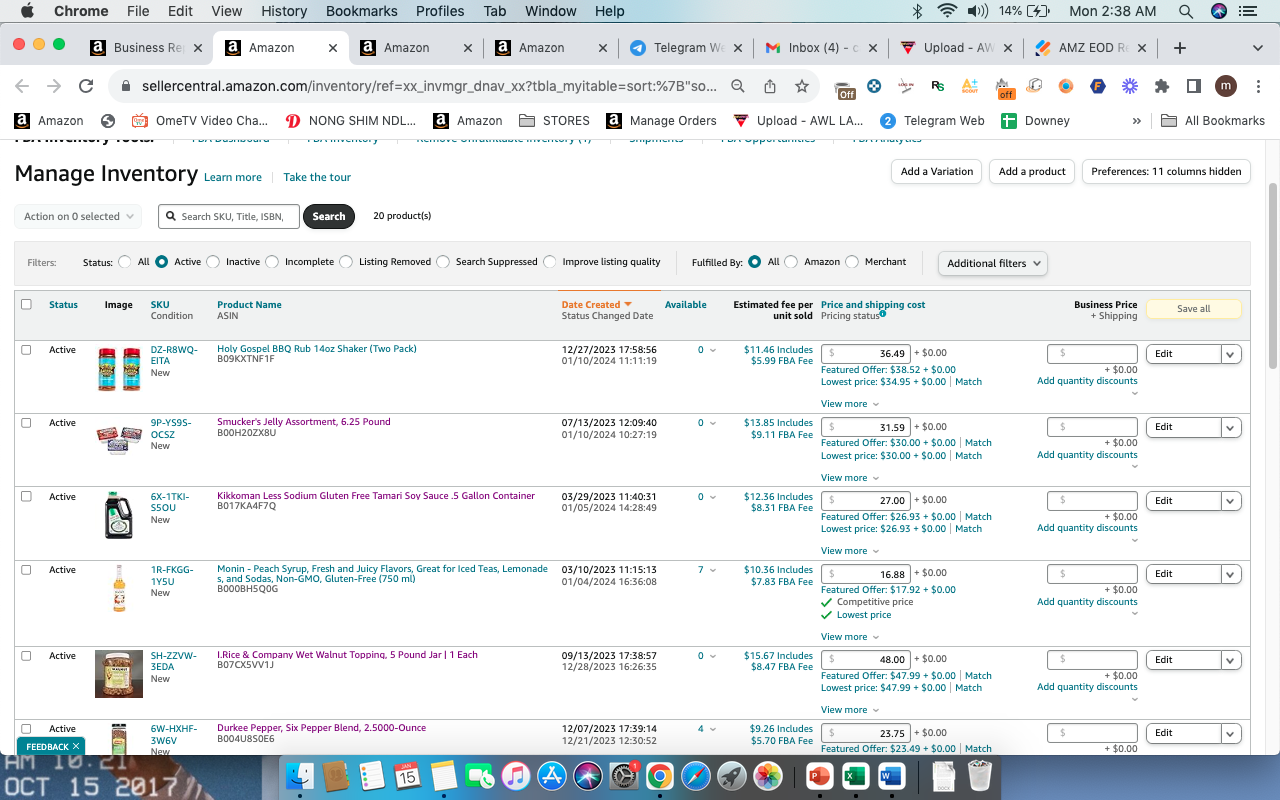Open the "Action on 0 selected" dropdown
This screenshot has height=800, width=1280.
coord(78,216)
